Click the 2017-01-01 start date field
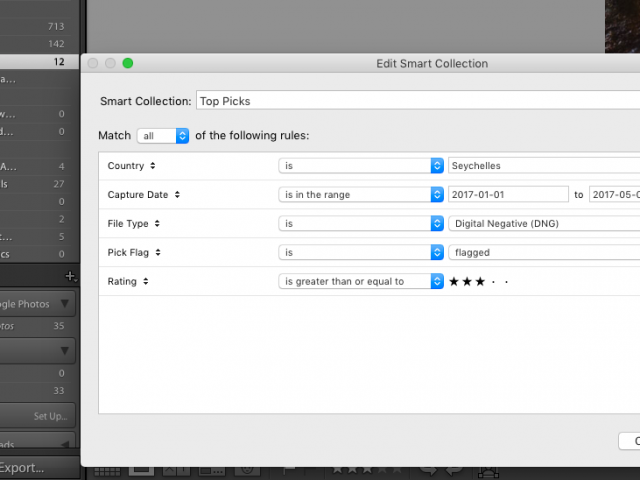The image size is (640, 480). tap(508, 195)
